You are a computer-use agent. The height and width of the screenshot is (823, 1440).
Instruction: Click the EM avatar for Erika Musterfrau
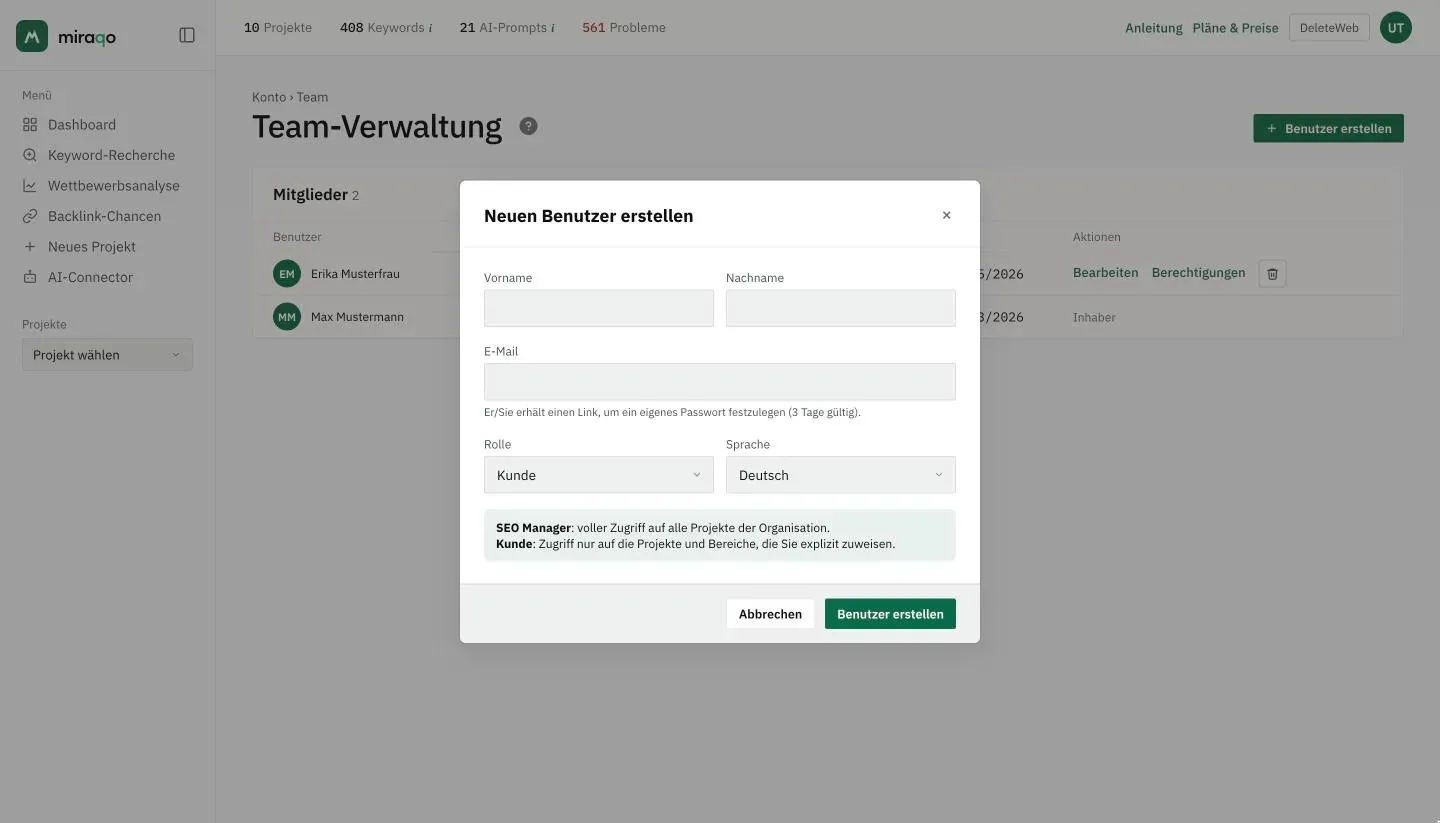pyautogui.click(x=287, y=273)
